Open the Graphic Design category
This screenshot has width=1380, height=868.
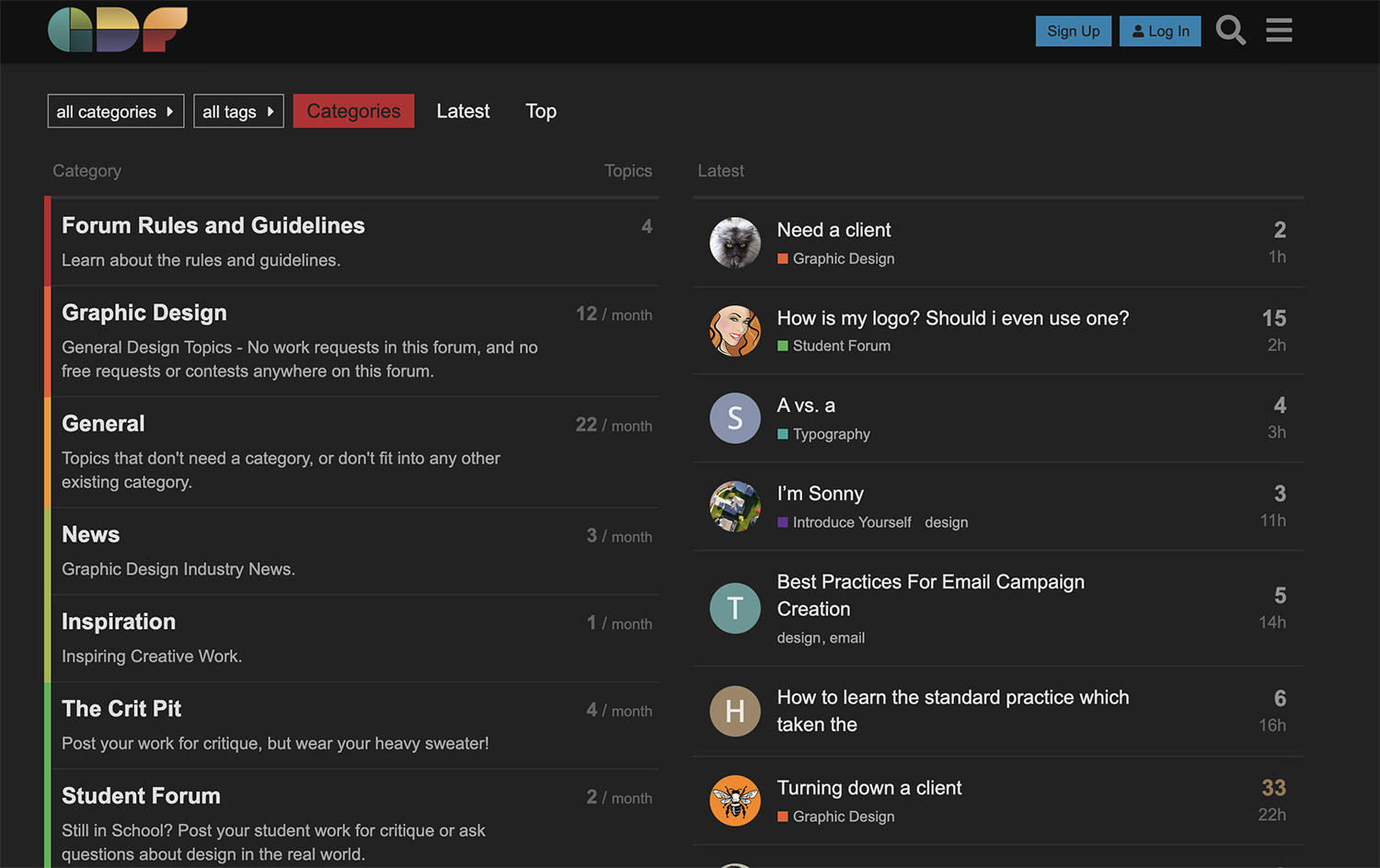[x=144, y=313]
